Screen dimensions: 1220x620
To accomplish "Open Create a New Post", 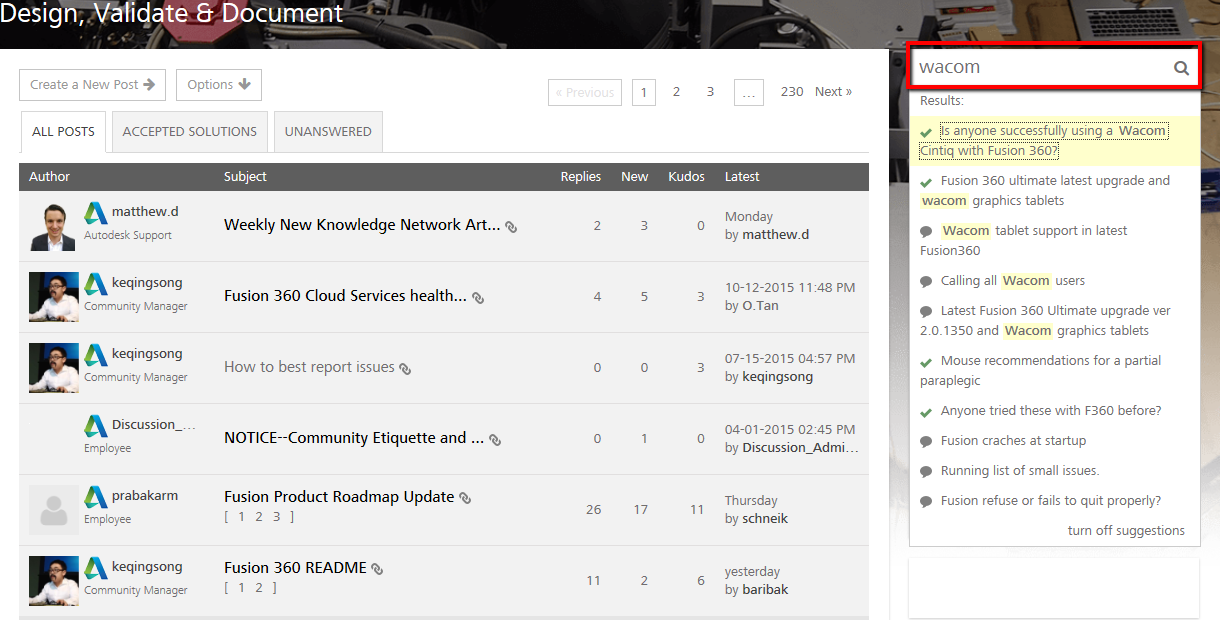I will point(92,85).
